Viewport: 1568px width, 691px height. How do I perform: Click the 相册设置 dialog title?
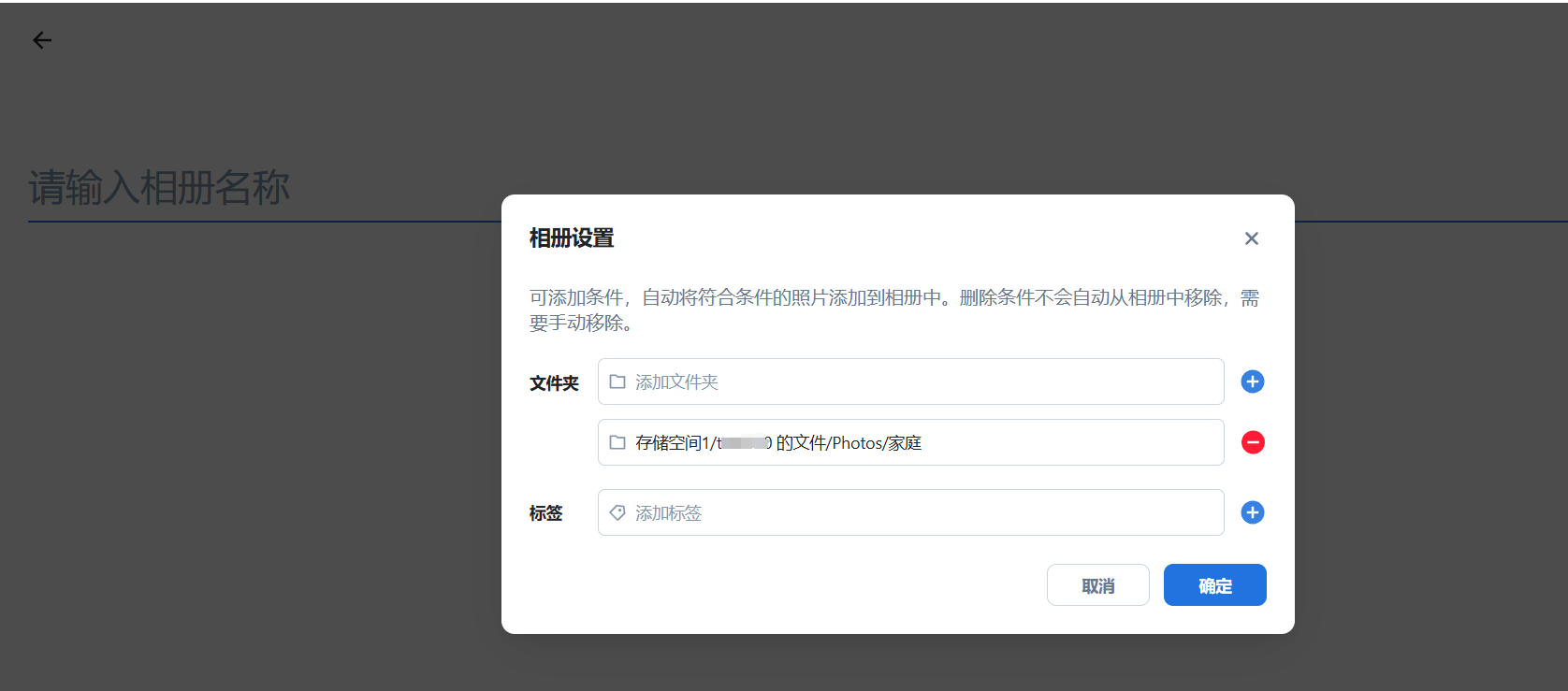click(x=572, y=238)
